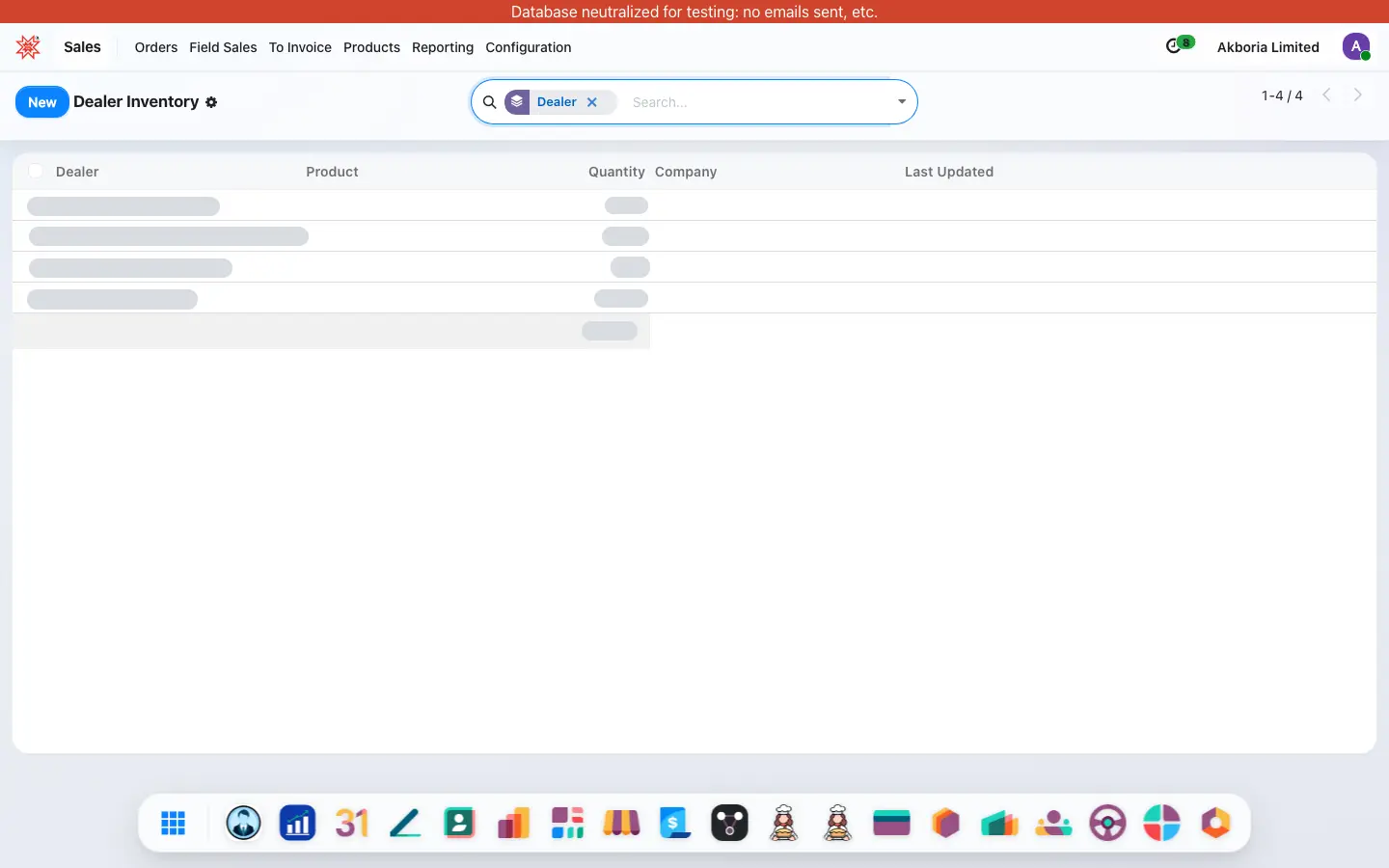Open the Calendar app showing 31
Viewport: 1389px width, 868px height.
[x=352, y=823]
